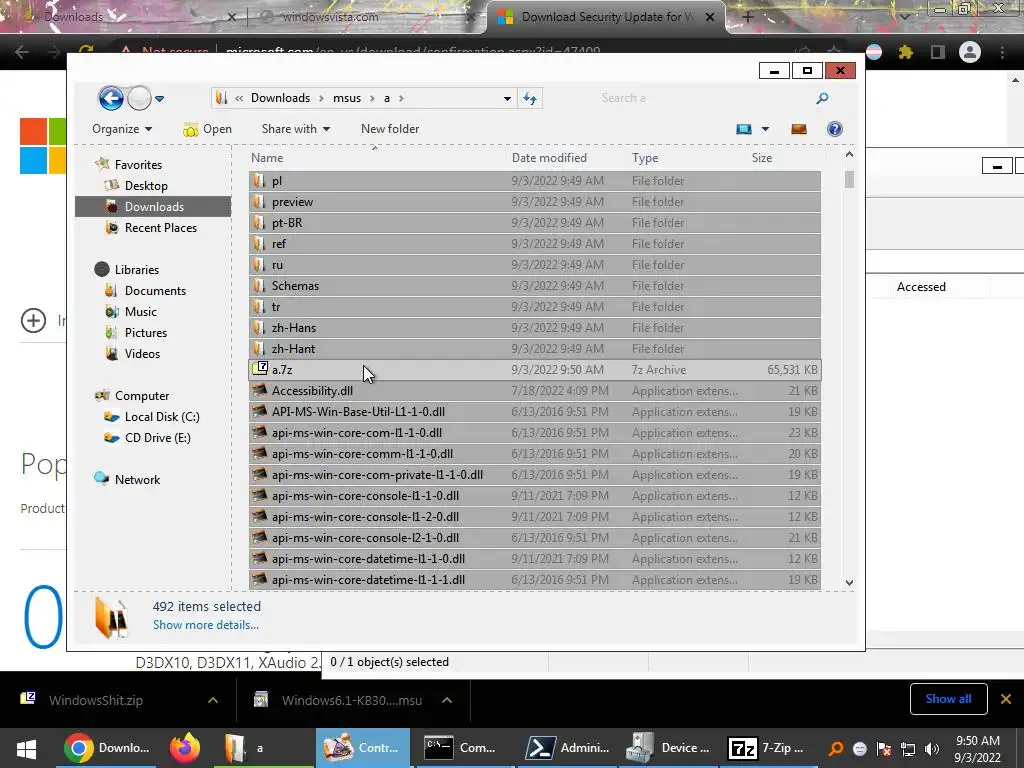Select the 'pt-BR' folder
This screenshot has height=768, width=1024.
coord(535,223)
